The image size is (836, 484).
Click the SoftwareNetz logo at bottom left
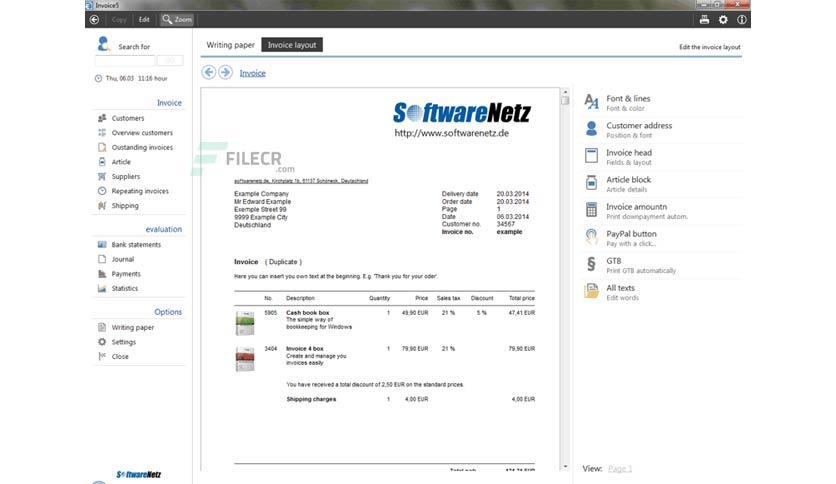coord(139,474)
